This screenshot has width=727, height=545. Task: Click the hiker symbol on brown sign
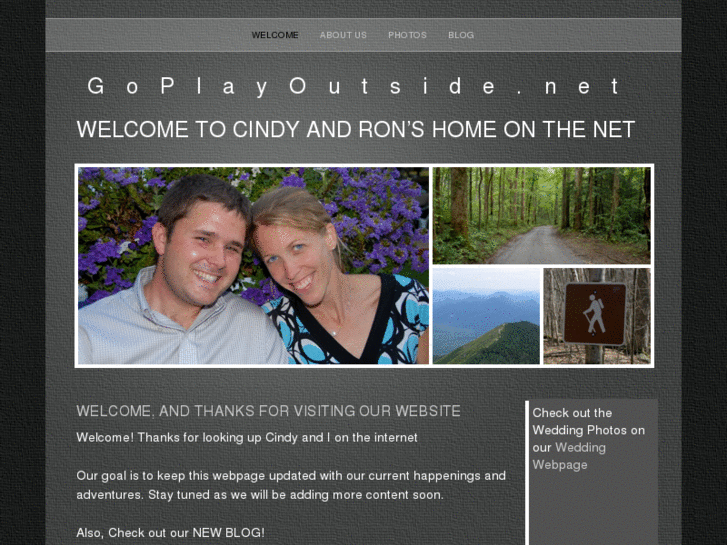point(594,314)
